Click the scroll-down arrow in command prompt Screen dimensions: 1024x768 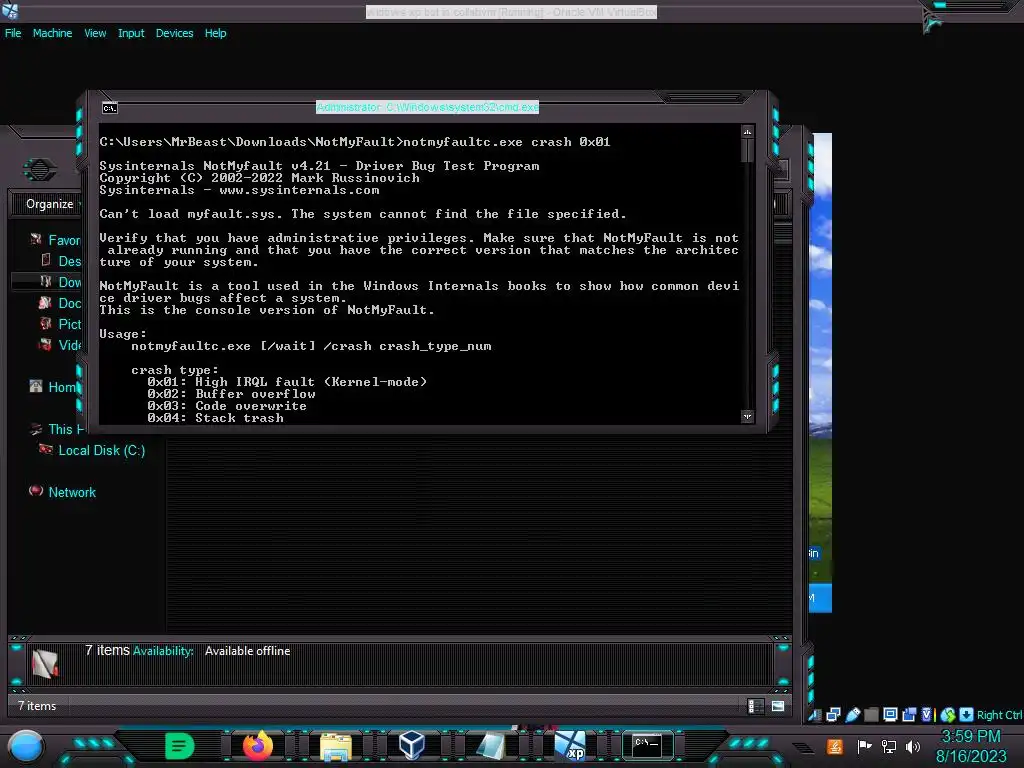pyautogui.click(x=748, y=416)
